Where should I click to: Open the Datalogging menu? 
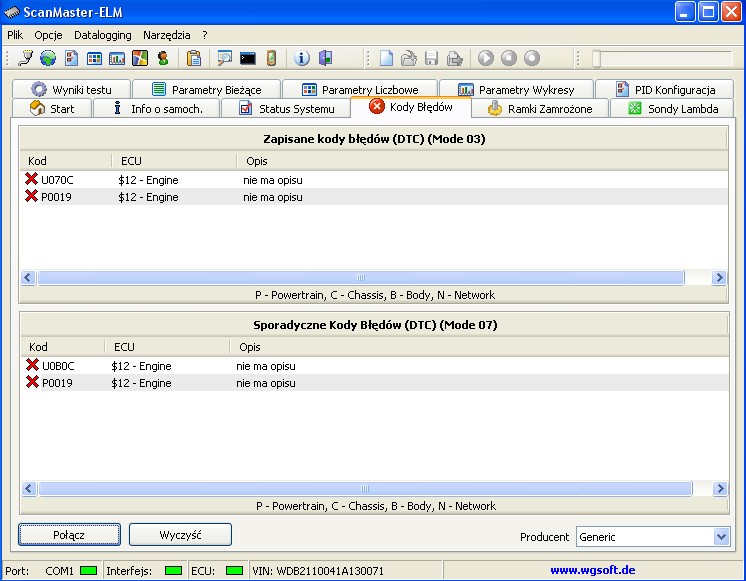tap(102, 34)
